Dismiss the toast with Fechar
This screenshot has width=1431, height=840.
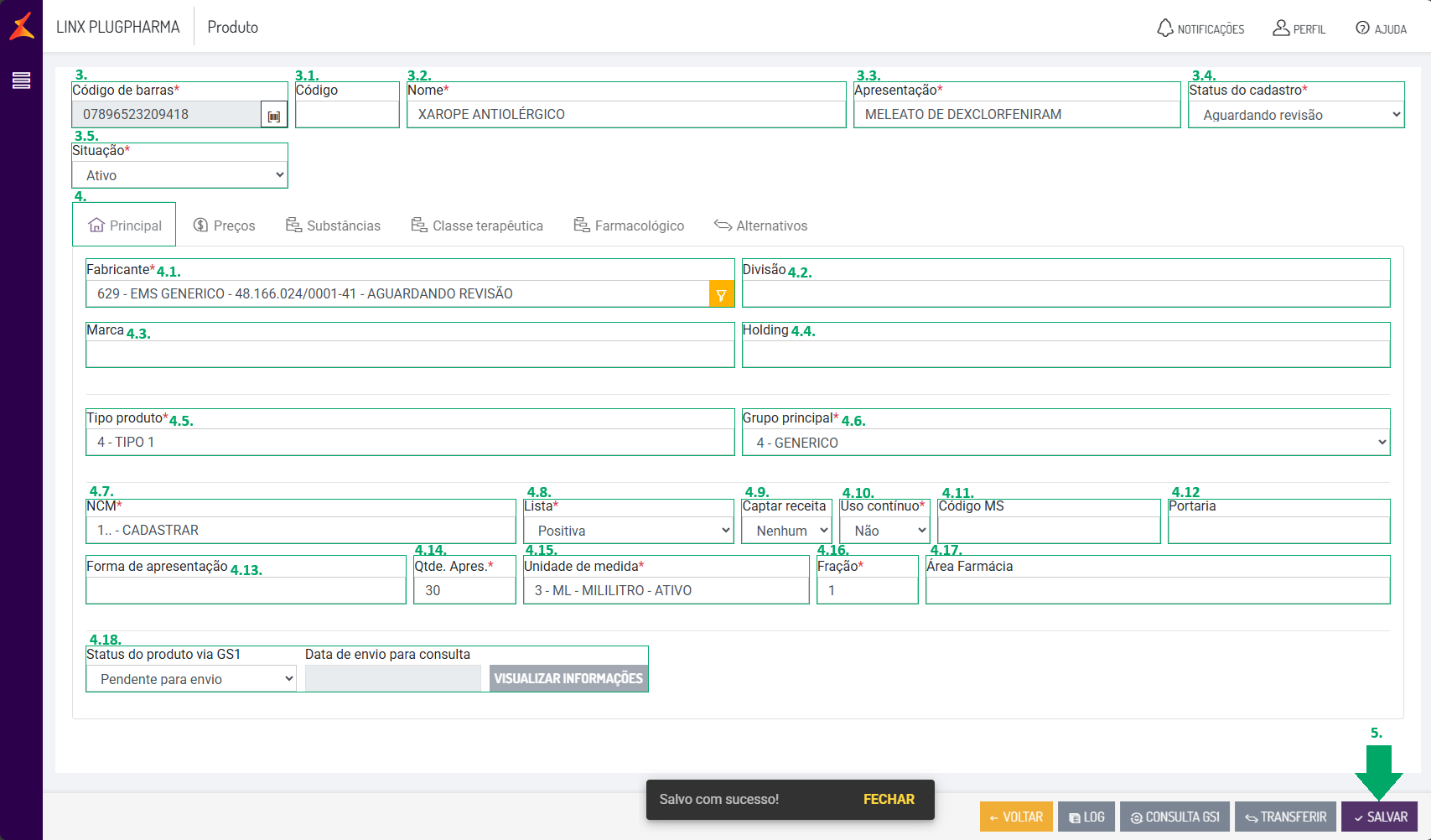point(889,800)
